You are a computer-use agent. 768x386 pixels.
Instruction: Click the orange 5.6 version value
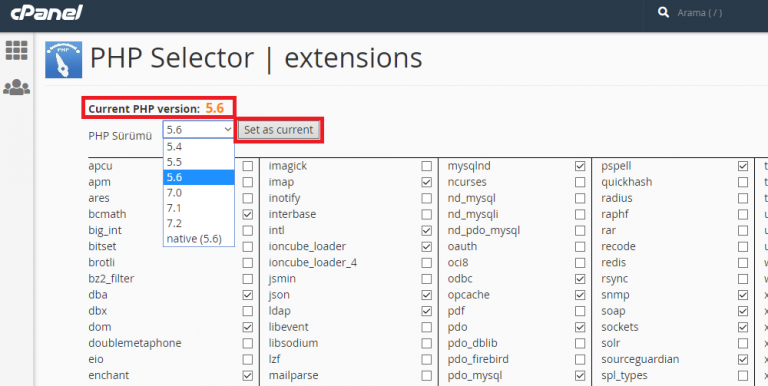(215, 108)
